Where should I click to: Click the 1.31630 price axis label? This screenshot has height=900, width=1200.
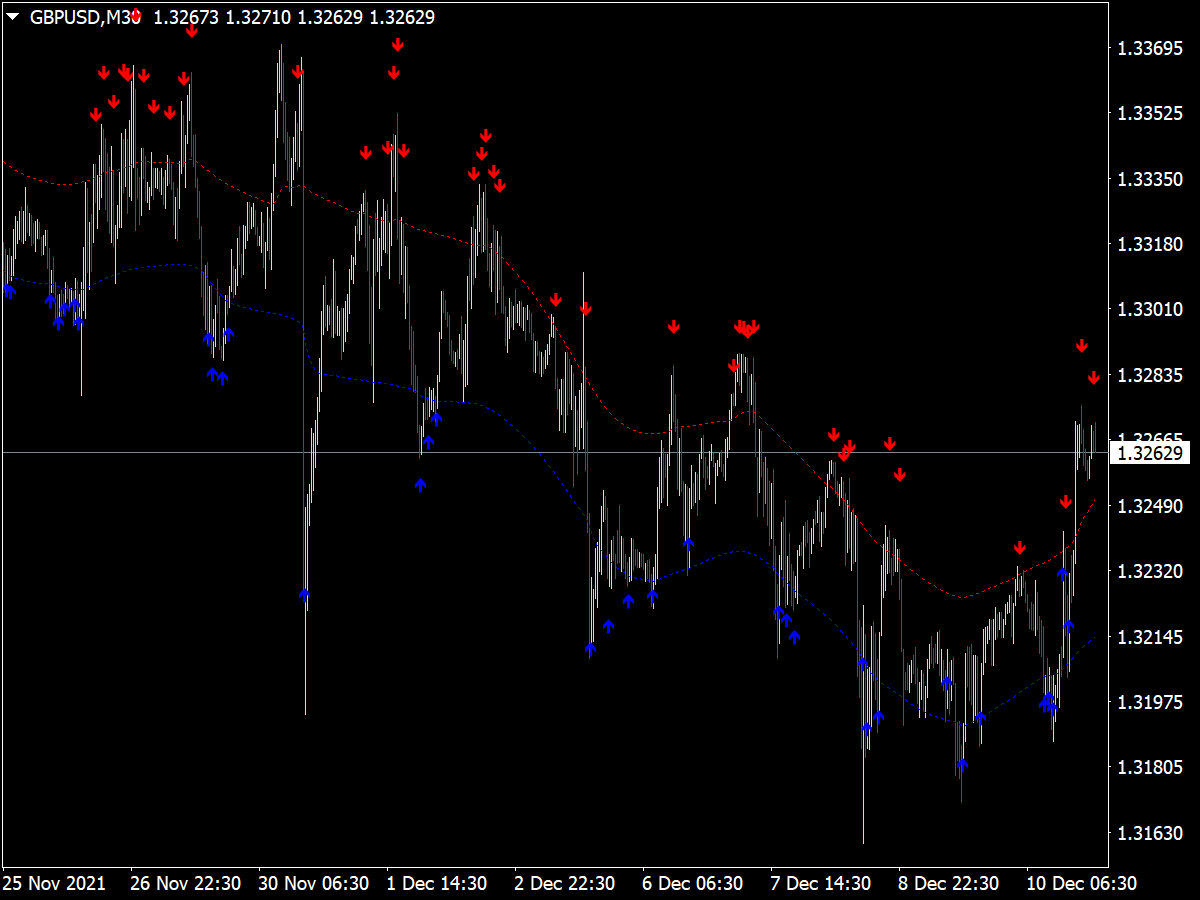(x=1150, y=833)
